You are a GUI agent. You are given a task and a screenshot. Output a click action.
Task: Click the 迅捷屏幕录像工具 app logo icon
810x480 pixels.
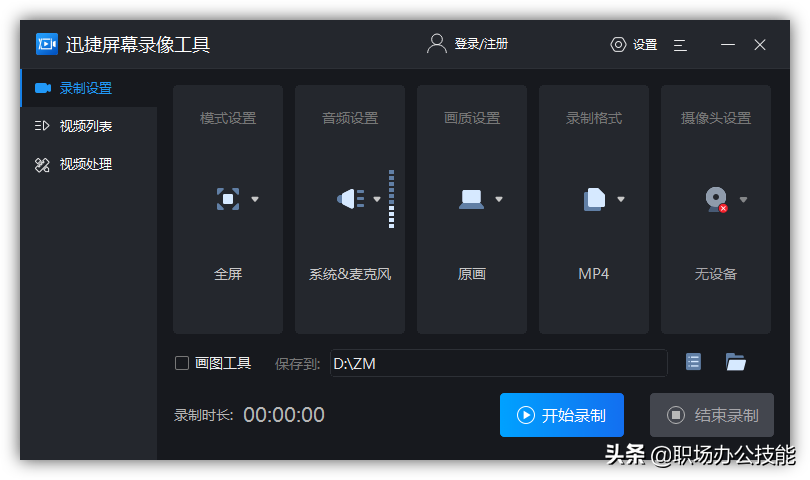[x=46, y=44]
